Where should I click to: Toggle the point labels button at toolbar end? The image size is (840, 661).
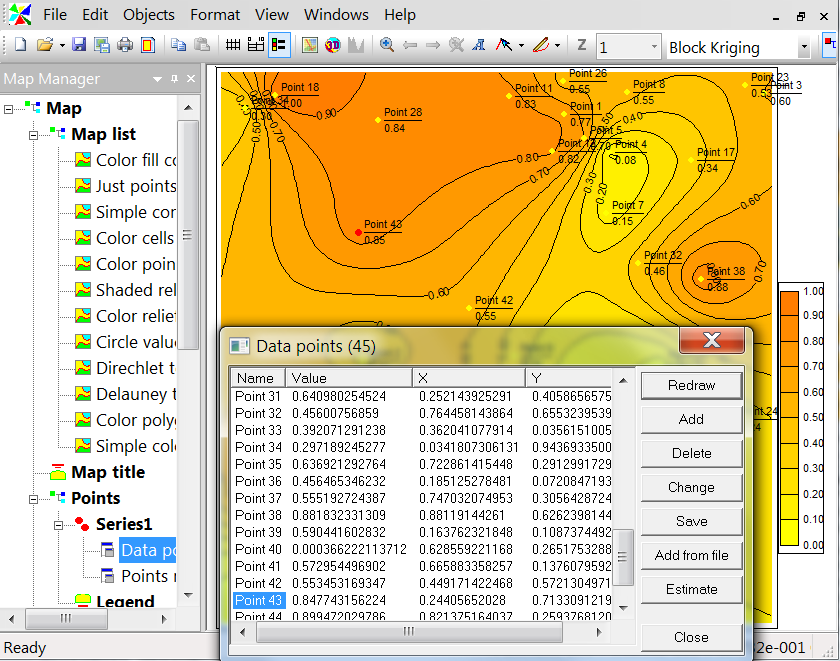pyautogui.click(x=830, y=45)
